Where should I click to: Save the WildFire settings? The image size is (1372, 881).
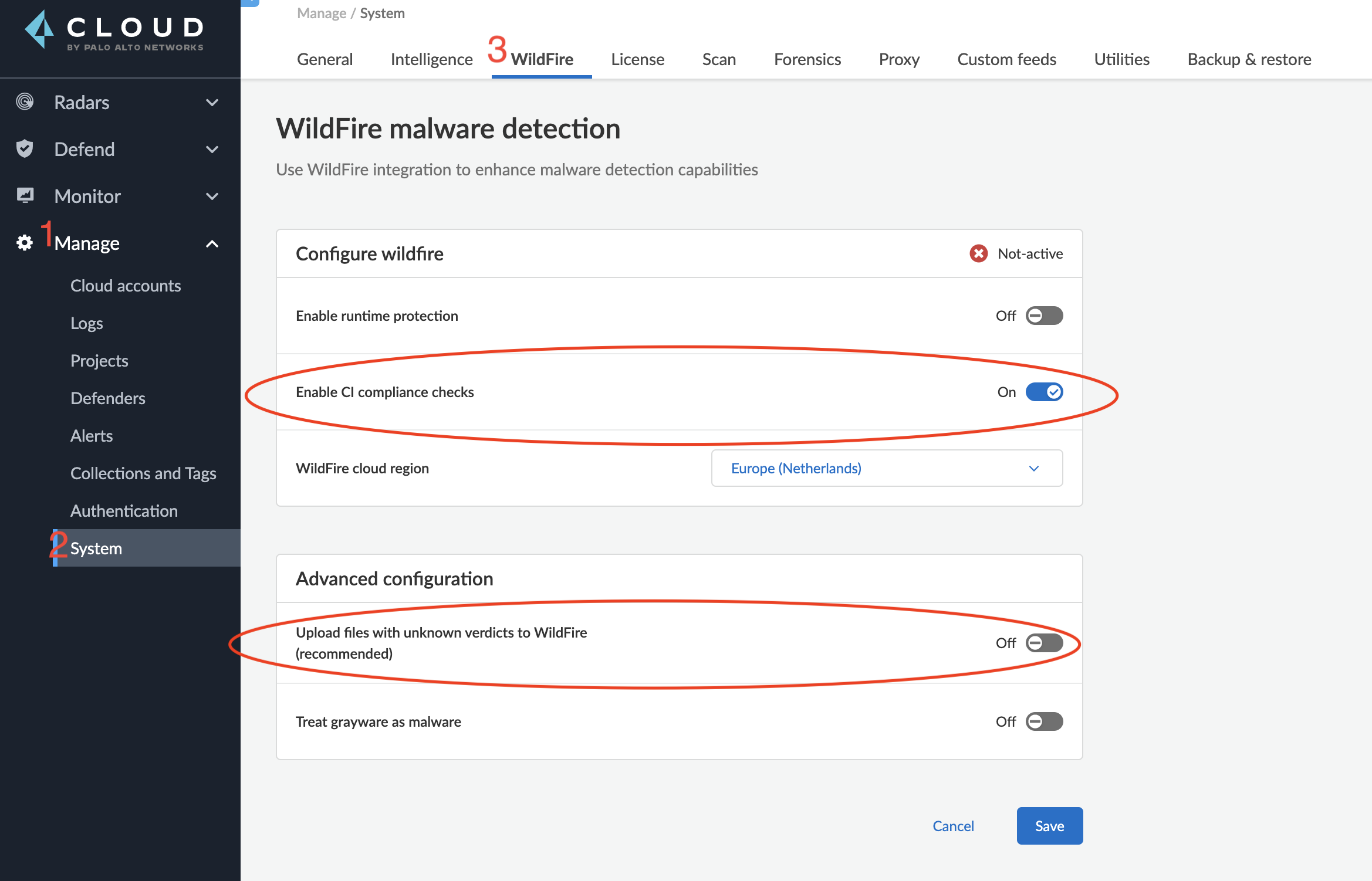tap(1049, 826)
